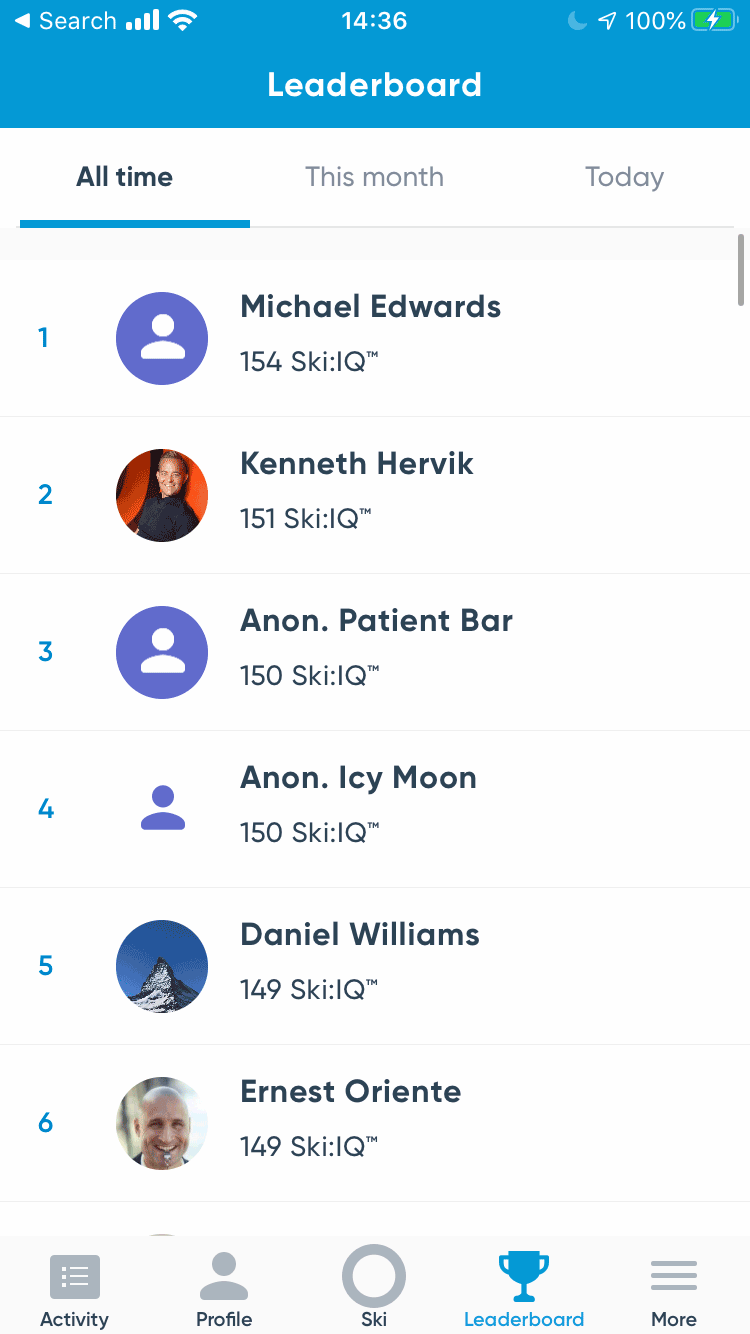Tap Anon. Icy Moon's avatar icon
Image resolution: width=750 pixels, height=1334 pixels.
click(162, 809)
